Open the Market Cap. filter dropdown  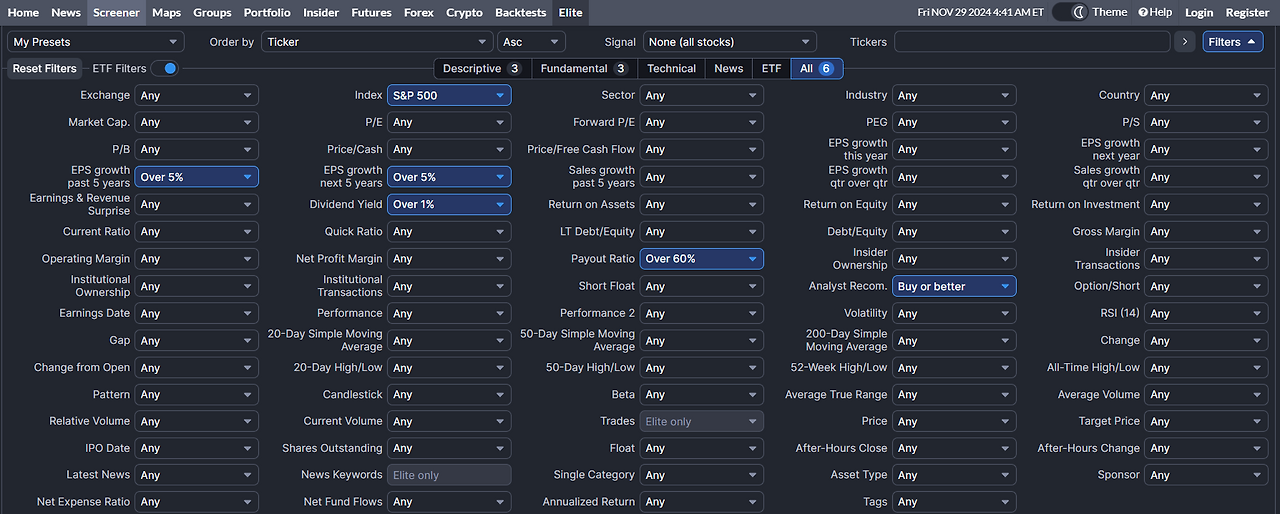pyautogui.click(x=197, y=122)
